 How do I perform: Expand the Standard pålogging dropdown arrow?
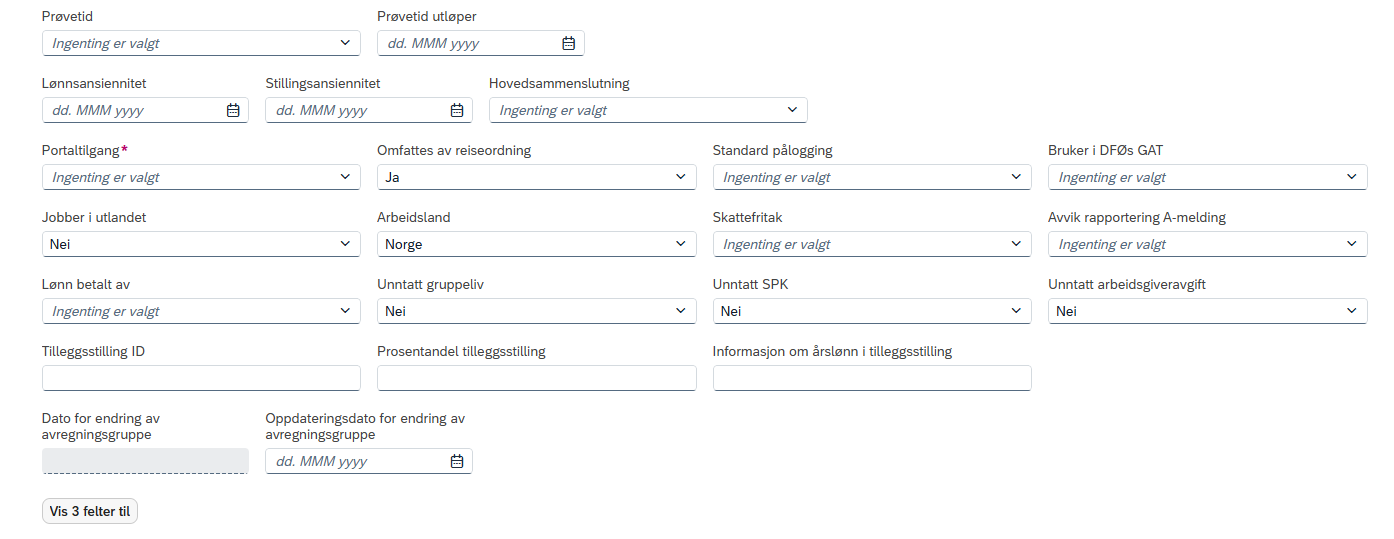click(x=1016, y=177)
